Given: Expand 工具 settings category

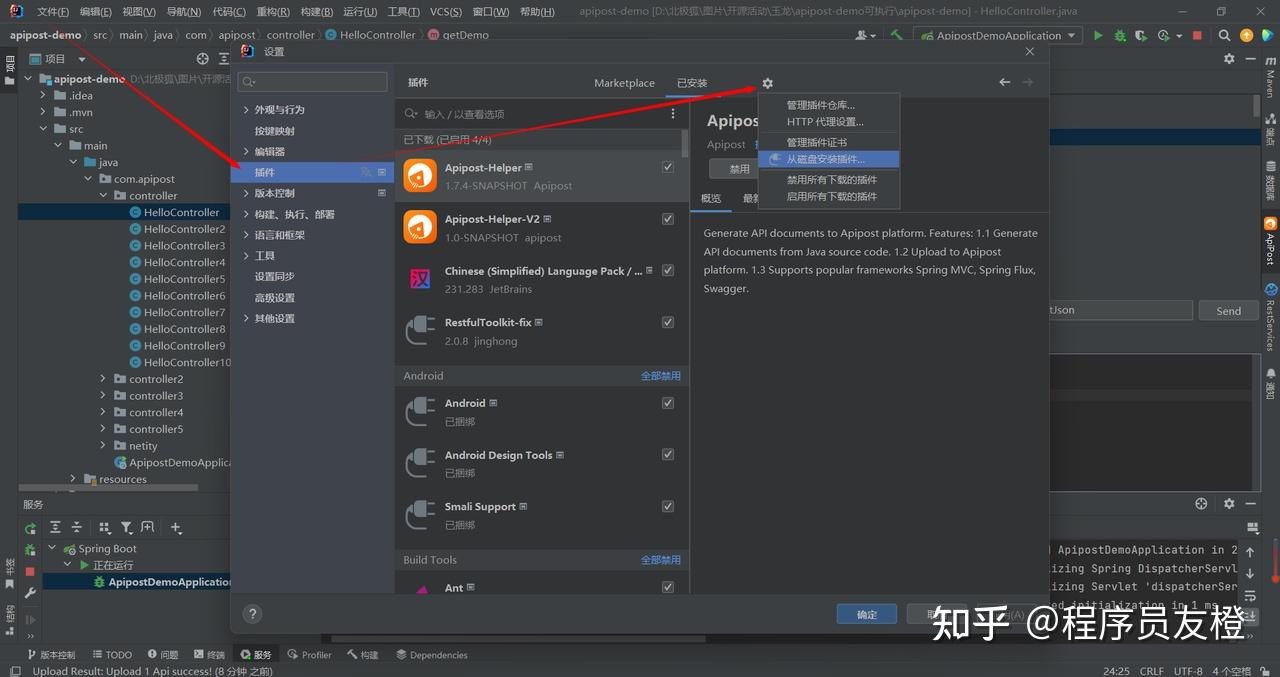Looking at the screenshot, I should 246,256.
